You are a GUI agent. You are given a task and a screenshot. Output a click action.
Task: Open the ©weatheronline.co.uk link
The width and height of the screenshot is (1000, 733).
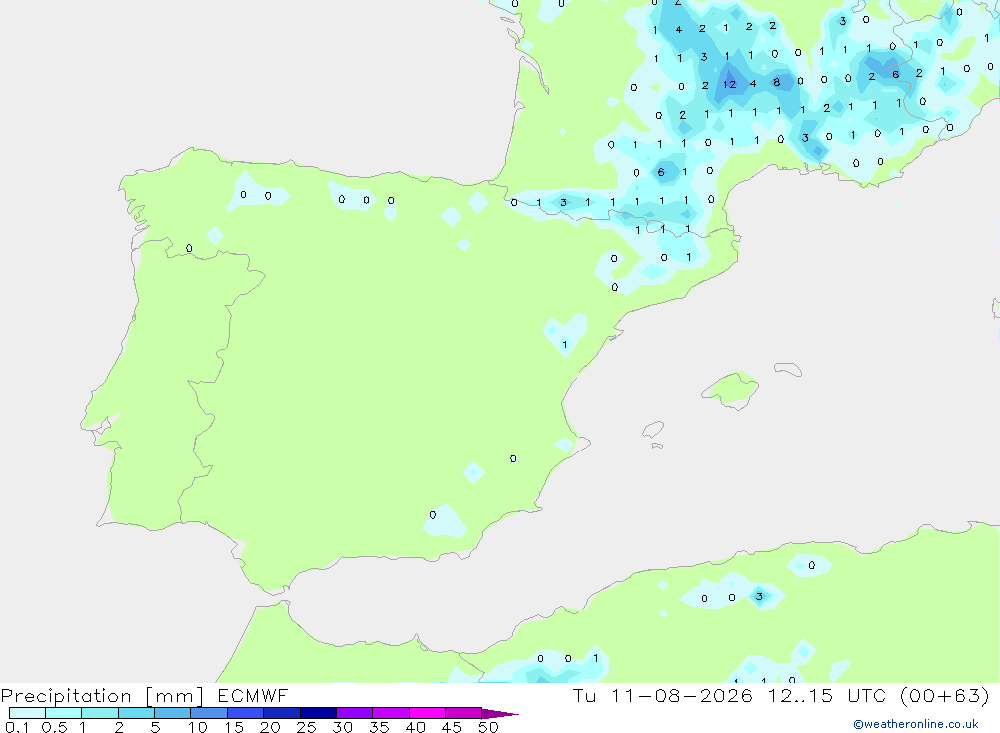pyautogui.click(x=915, y=724)
